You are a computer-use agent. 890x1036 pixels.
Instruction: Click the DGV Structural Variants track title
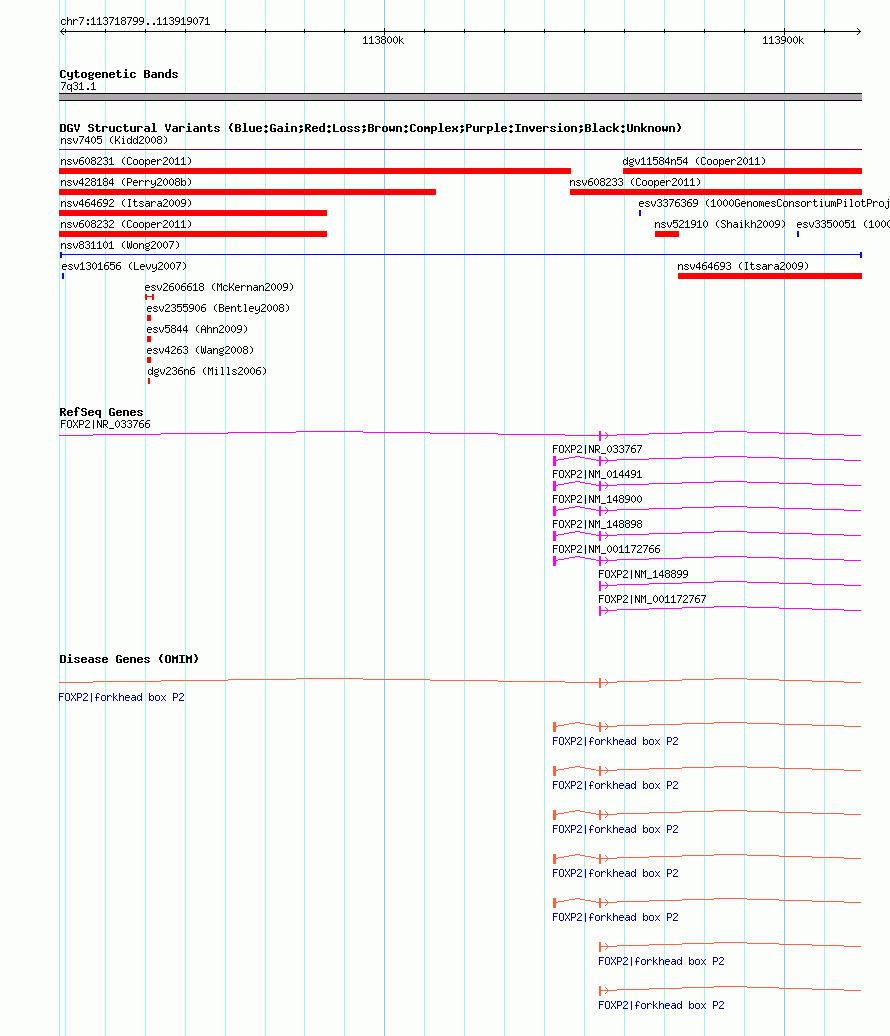coord(371,128)
